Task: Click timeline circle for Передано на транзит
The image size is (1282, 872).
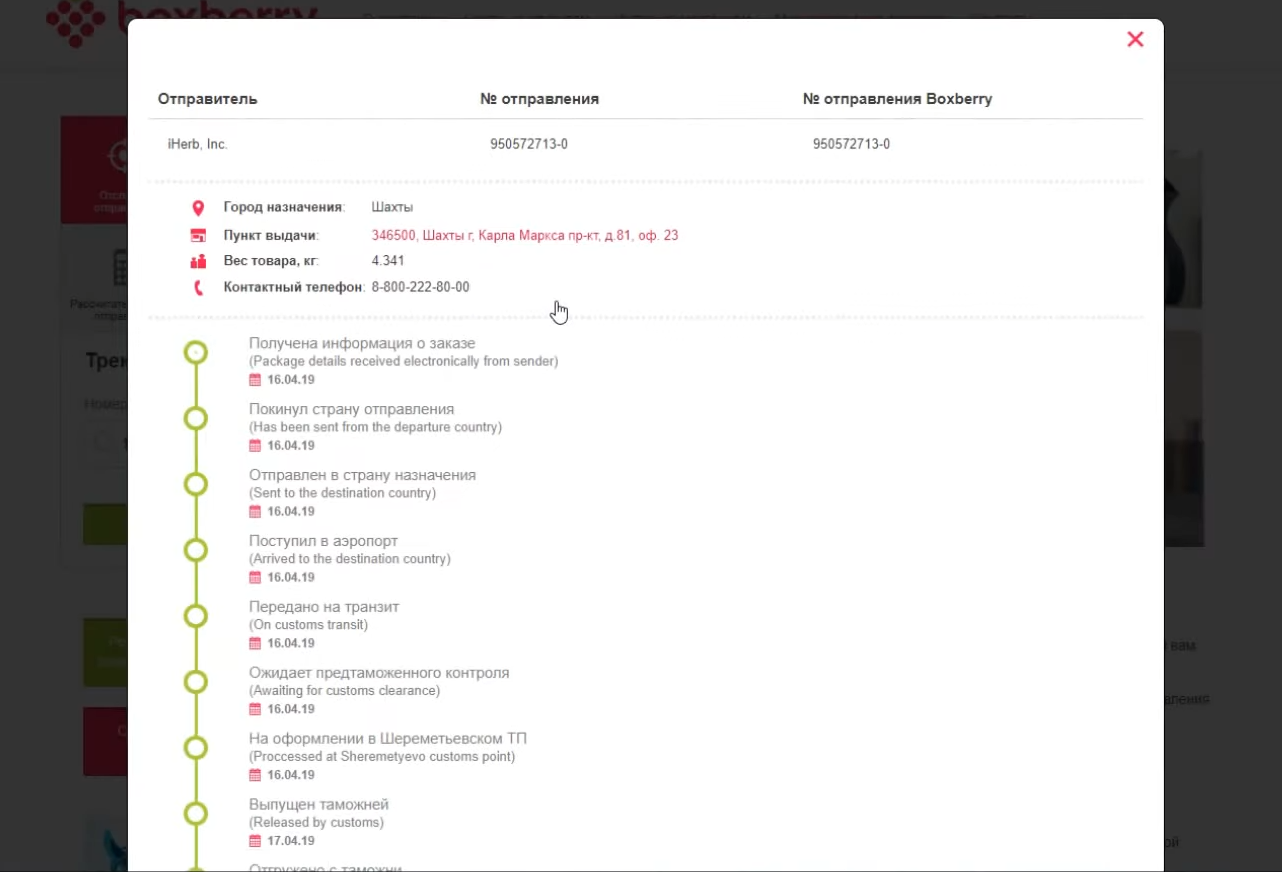Action: [196, 616]
